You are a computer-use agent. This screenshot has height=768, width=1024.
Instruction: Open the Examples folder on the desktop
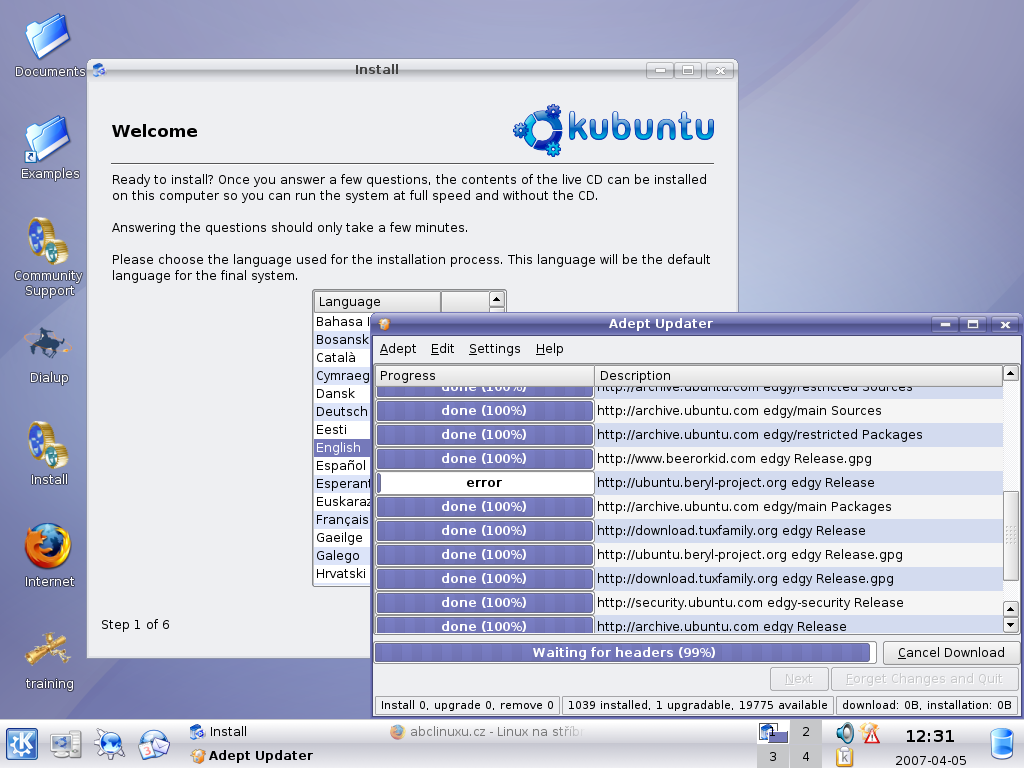[50, 148]
